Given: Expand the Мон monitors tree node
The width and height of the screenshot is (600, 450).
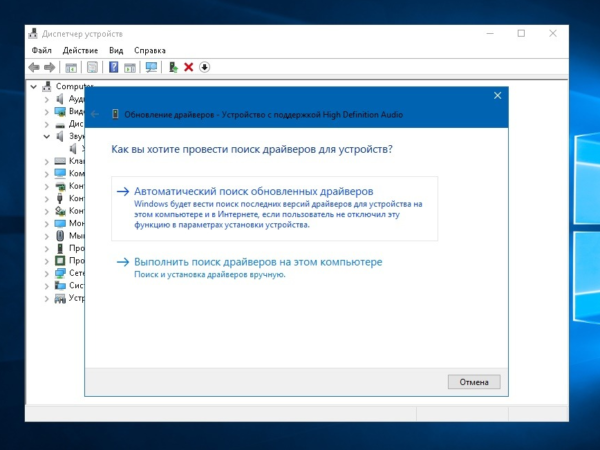Looking at the screenshot, I should click(x=46, y=223).
